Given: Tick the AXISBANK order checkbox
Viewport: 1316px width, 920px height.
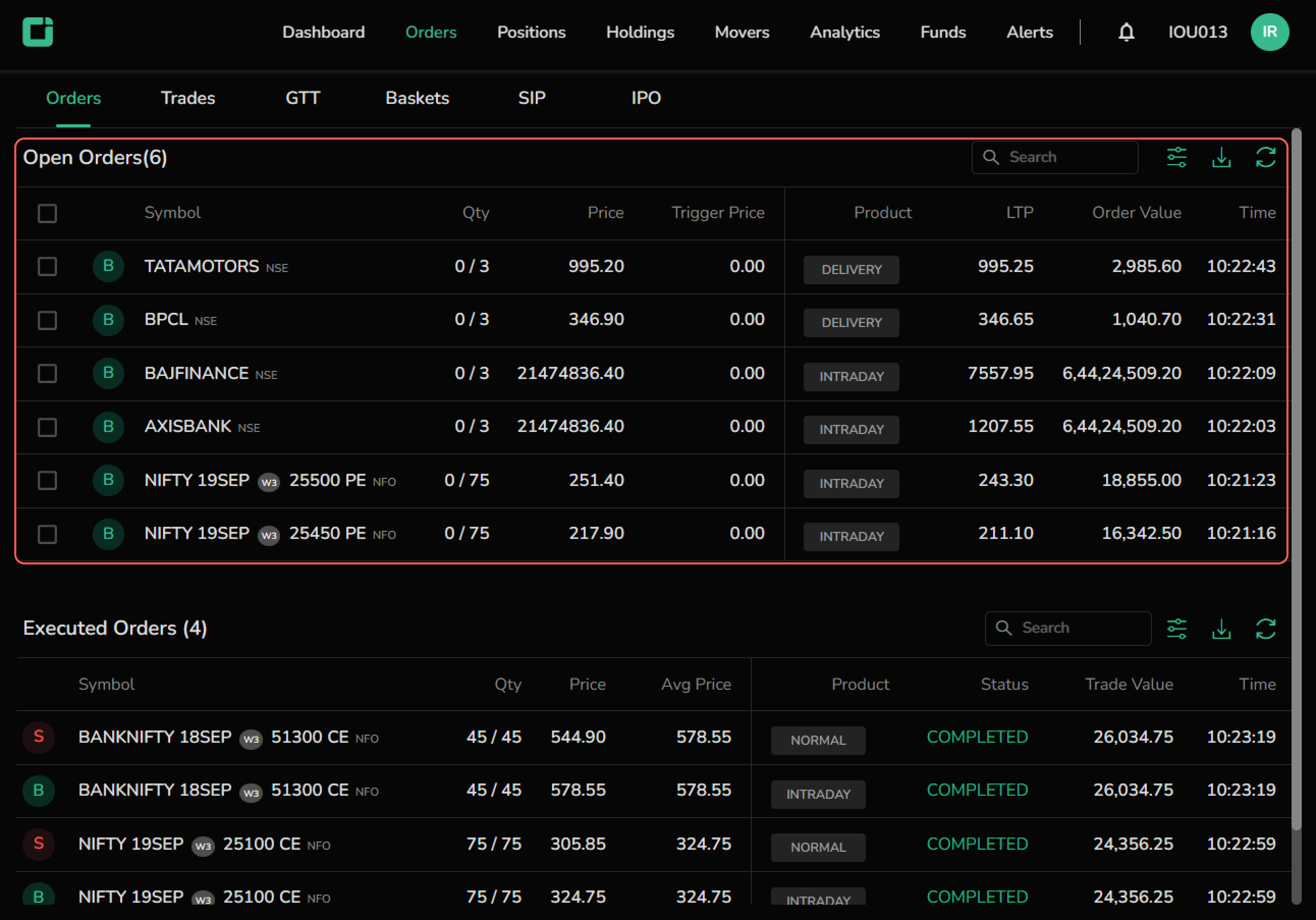Looking at the screenshot, I should click(47, 427).
